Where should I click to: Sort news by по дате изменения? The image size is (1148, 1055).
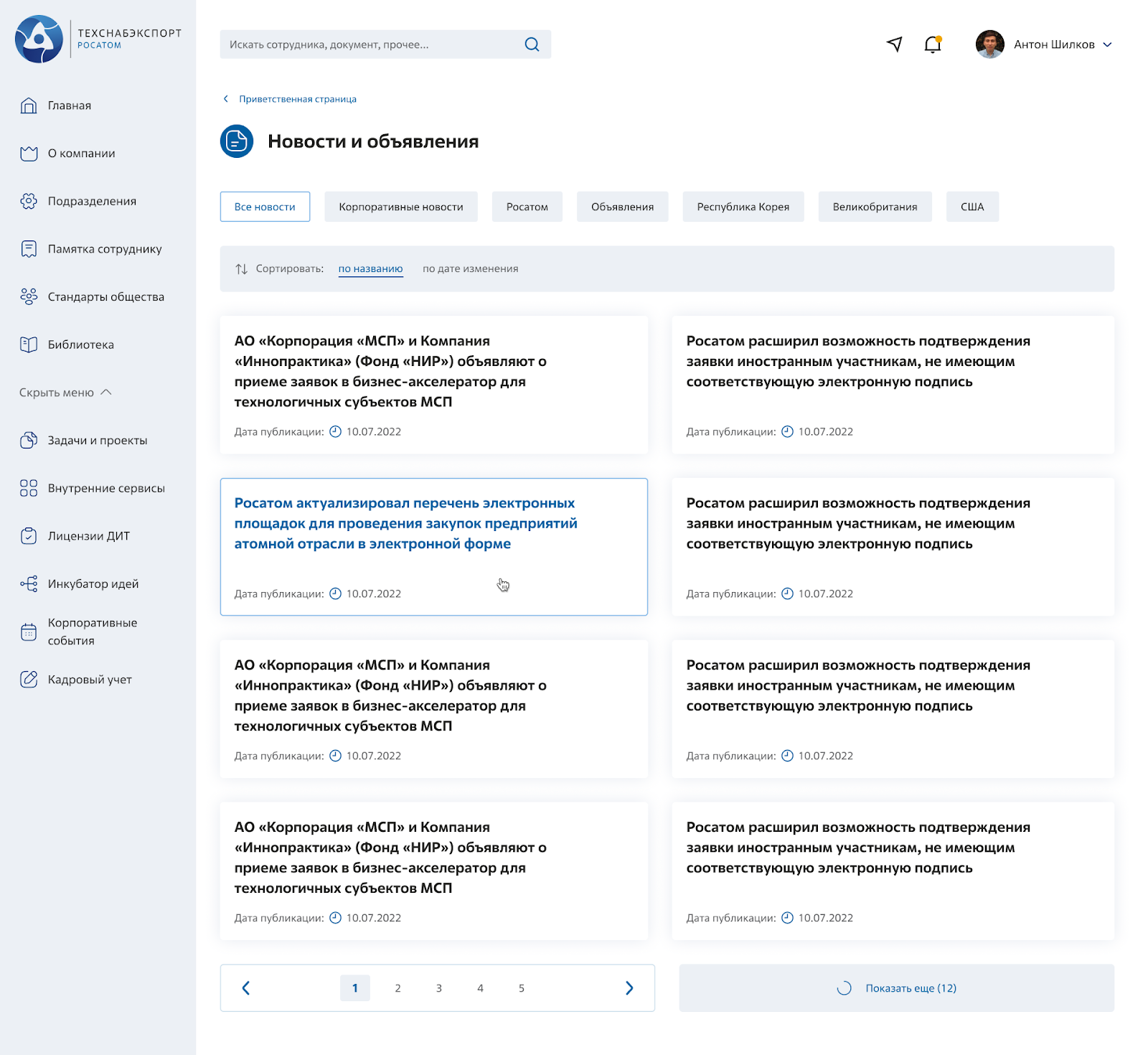[x=470, y=268]
